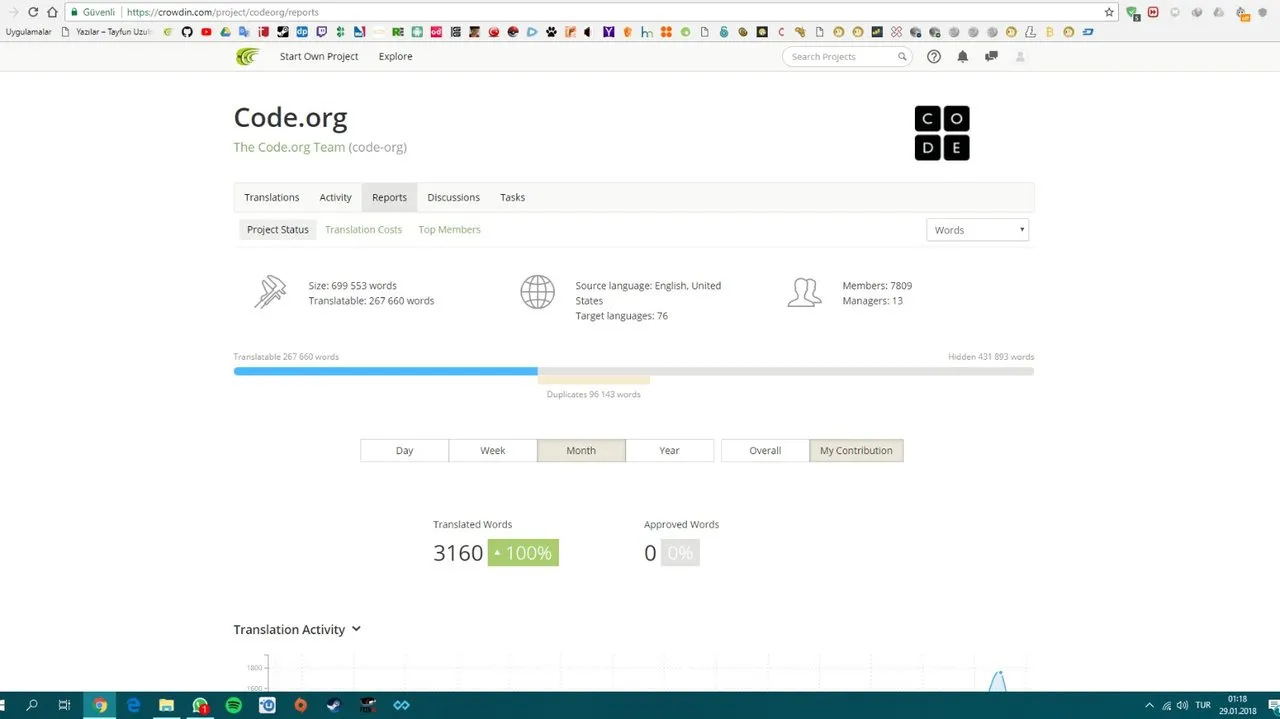Open the Twitch bookmark icon
The image size is (1280, 719).
[321, 32]
